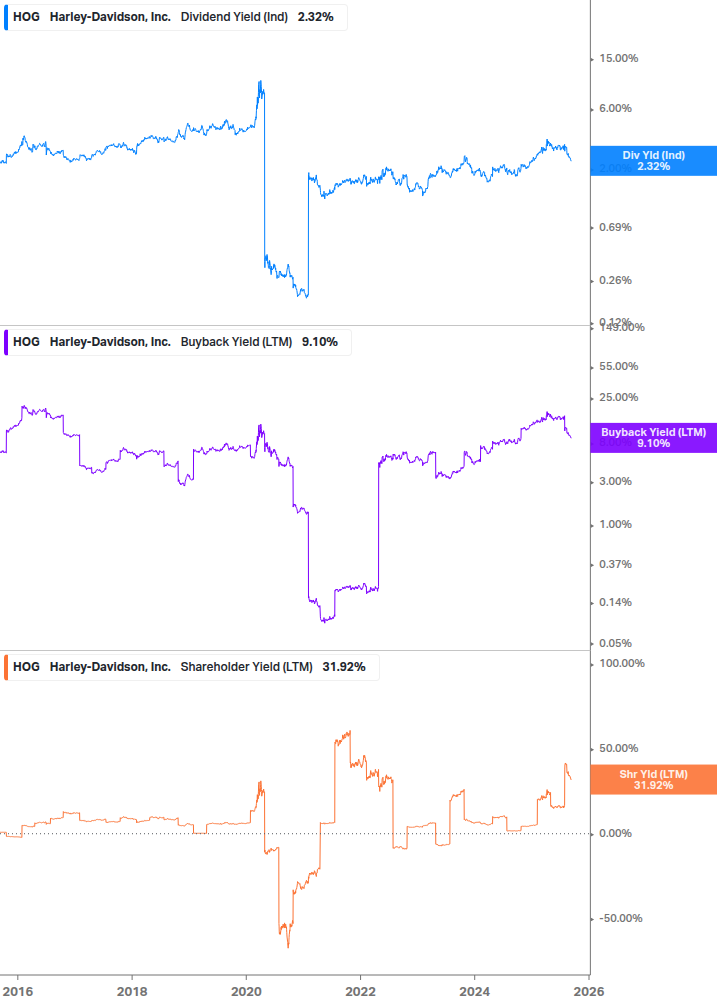Viewport: 717px width, 1005px height.
Task: Click the HOG ticker in the Dividend Yield legend
Action: [26, 16]
